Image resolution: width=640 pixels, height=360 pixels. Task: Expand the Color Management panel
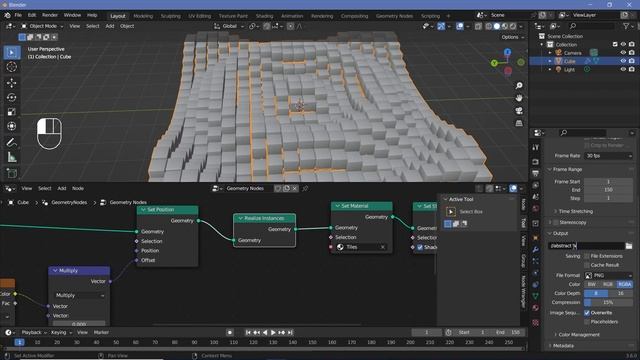579,335
